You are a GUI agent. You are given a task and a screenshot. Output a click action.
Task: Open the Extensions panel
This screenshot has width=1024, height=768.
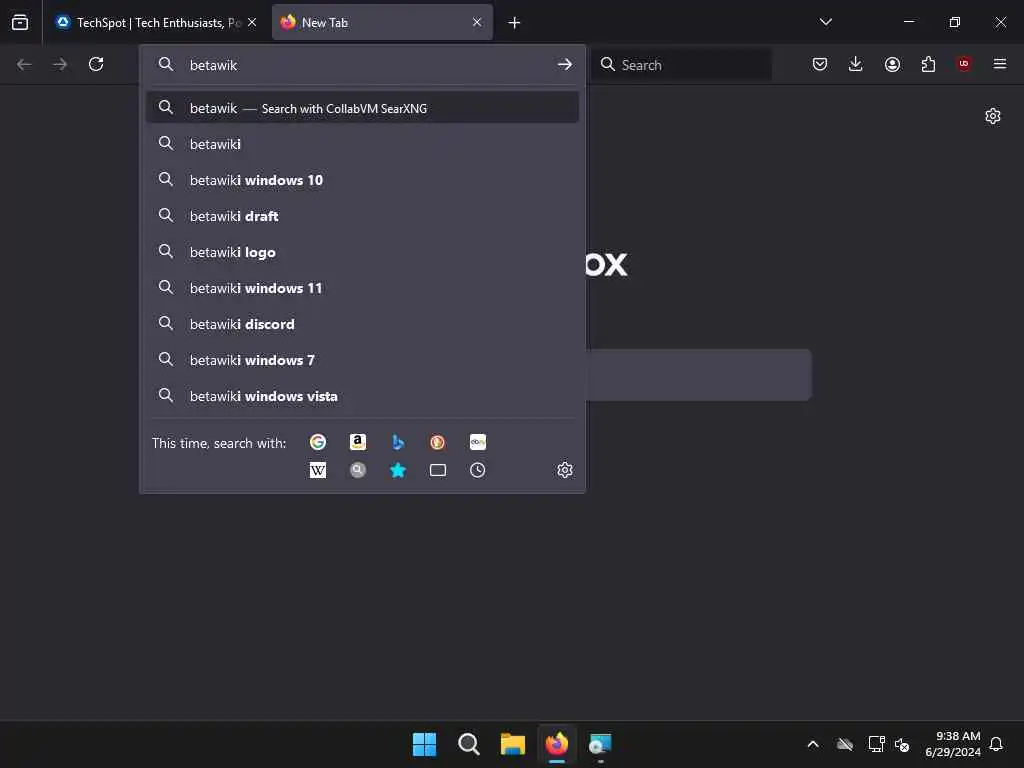click(928, 64)
